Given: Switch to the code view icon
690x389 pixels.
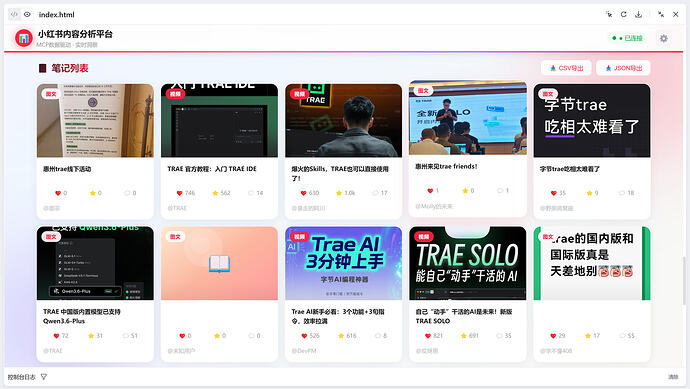Looking at the screenshot, I should coord(14,15).
